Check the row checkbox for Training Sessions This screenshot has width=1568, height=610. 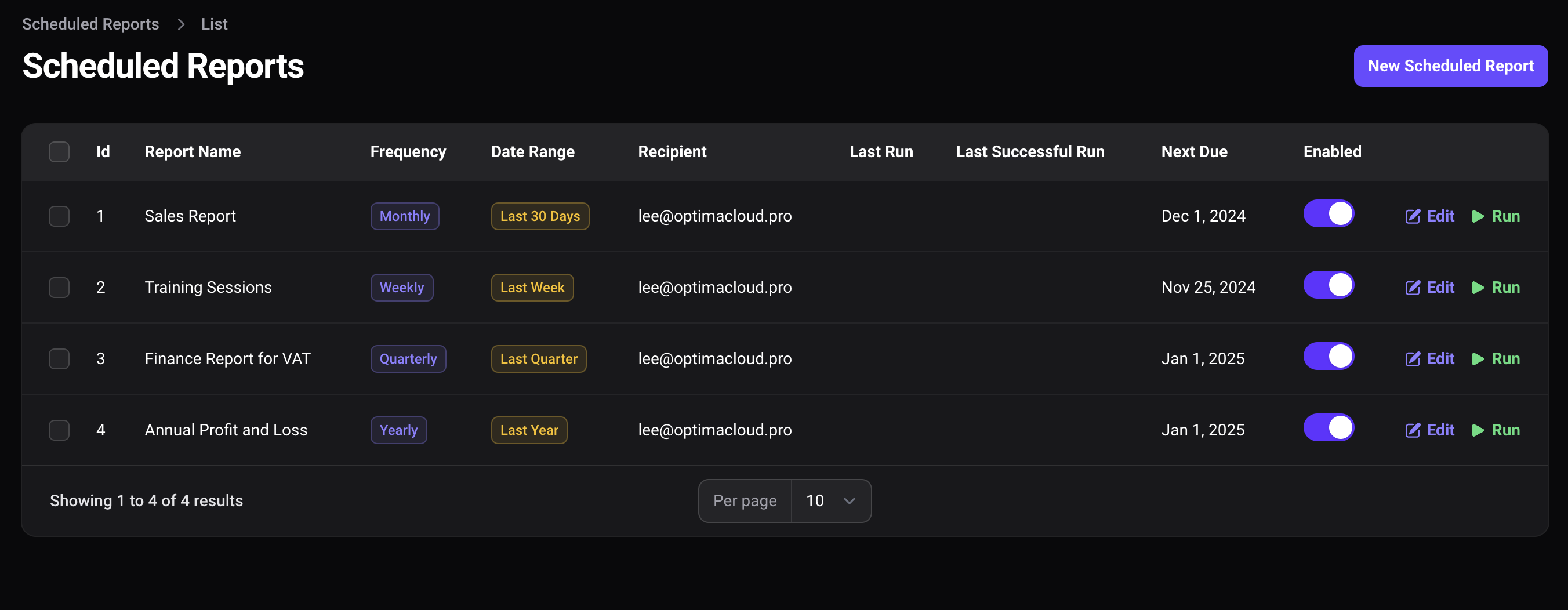pos(59,288)
